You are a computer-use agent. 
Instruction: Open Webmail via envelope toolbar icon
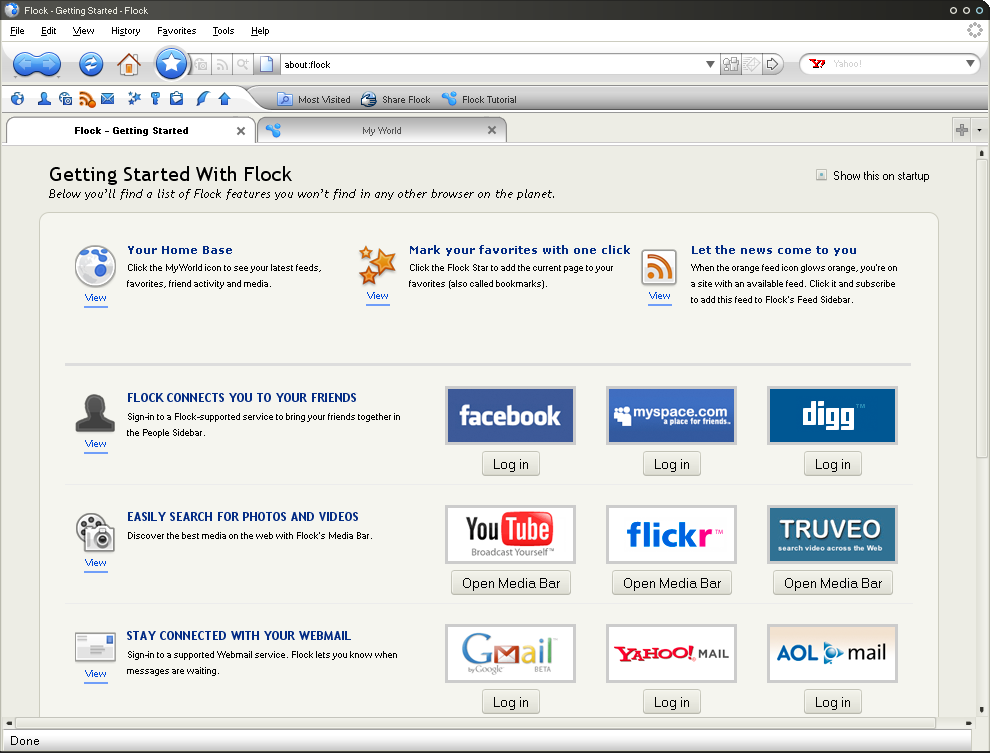click(107, 98)
